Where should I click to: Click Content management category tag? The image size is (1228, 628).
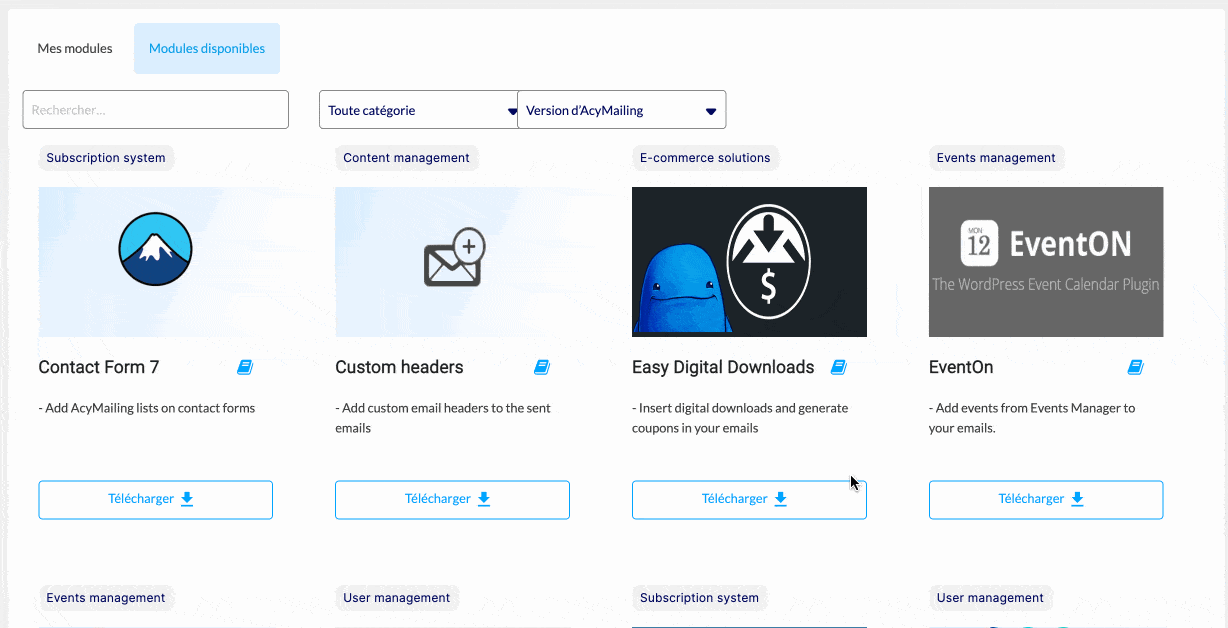(406, 158)
